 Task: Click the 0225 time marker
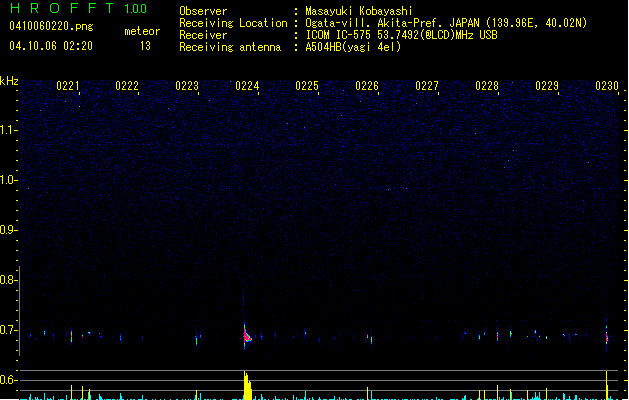coord(307,86)
